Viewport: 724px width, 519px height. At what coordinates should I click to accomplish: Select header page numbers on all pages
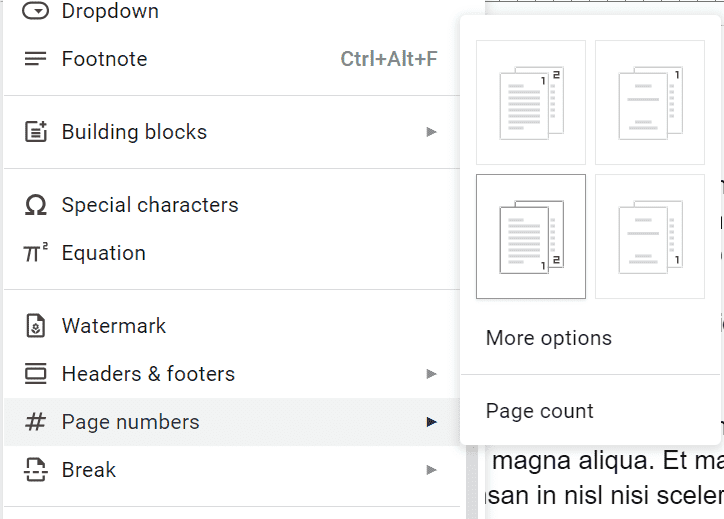click(x=531, y=102)
